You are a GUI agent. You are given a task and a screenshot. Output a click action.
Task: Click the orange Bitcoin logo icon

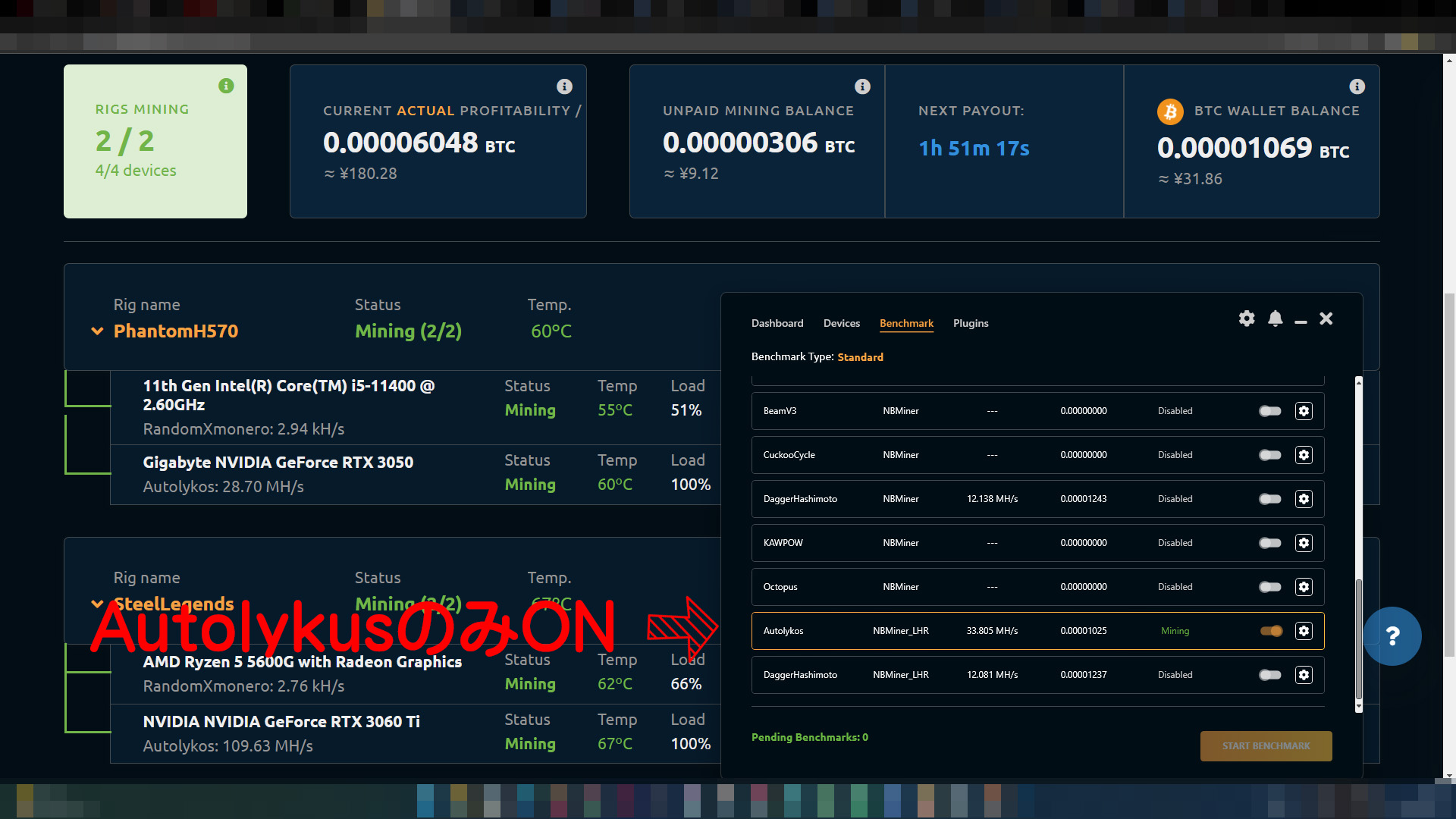click(1170, 112)
